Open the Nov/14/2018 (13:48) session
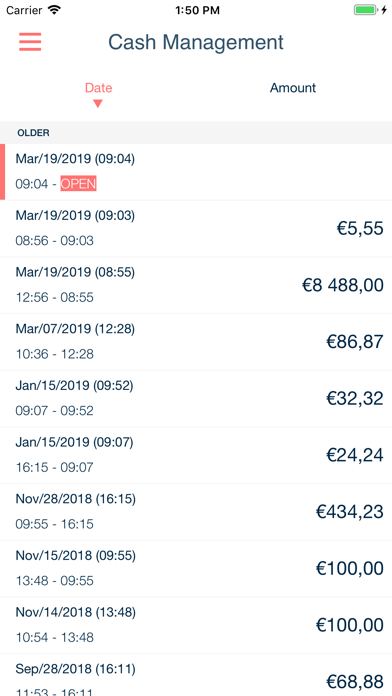The width and height of the screenshot is (392, 696). (x=196, y=625)
